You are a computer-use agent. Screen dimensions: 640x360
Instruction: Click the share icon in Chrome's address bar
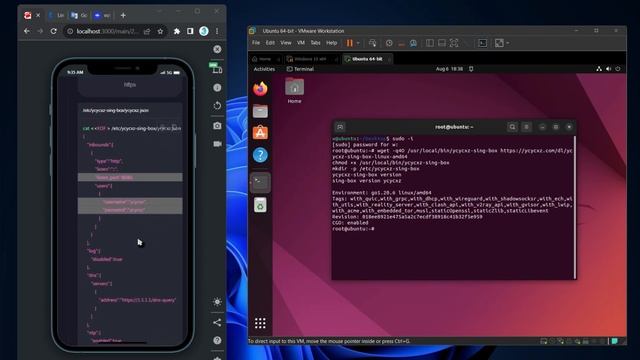(x=147, y=31)
